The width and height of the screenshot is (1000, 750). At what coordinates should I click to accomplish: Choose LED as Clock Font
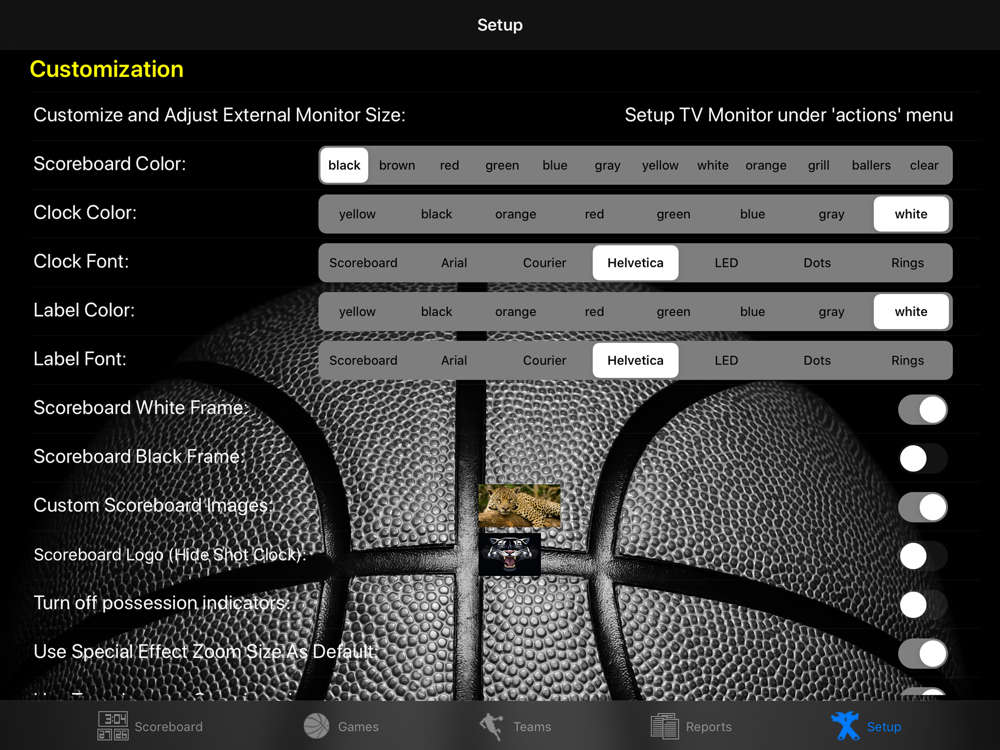[726, 263]
